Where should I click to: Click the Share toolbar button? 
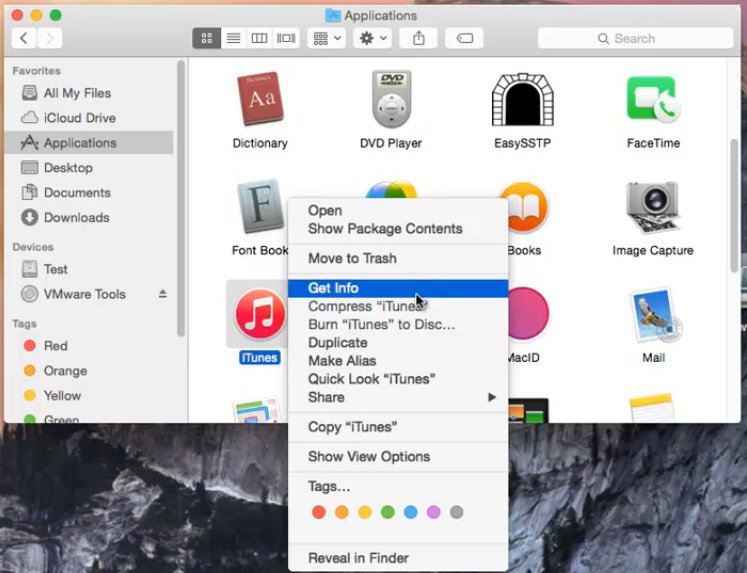pos(418,38)
